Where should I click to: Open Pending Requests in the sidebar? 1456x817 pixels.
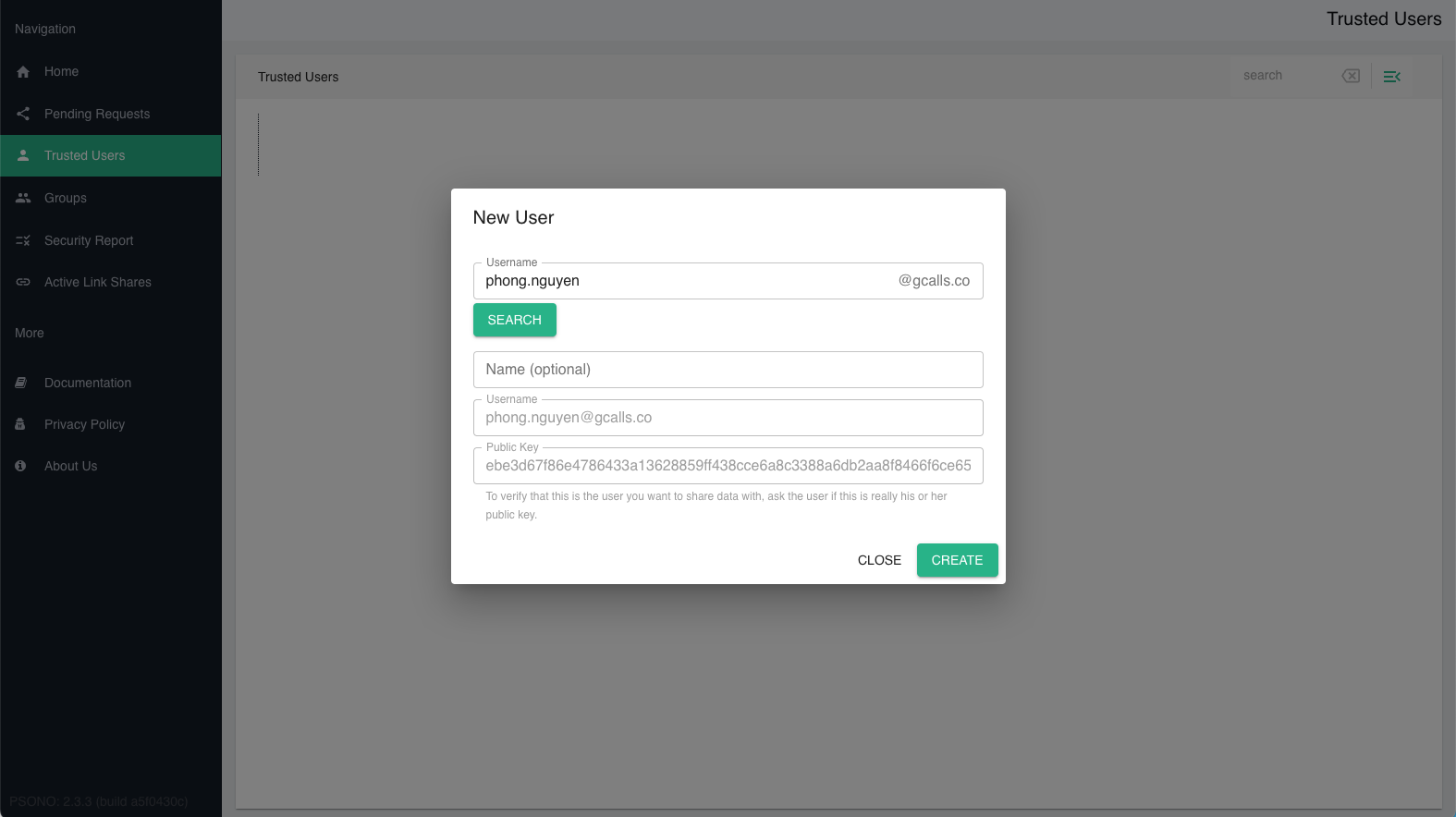pyautogui.click(x=97, y=114)
